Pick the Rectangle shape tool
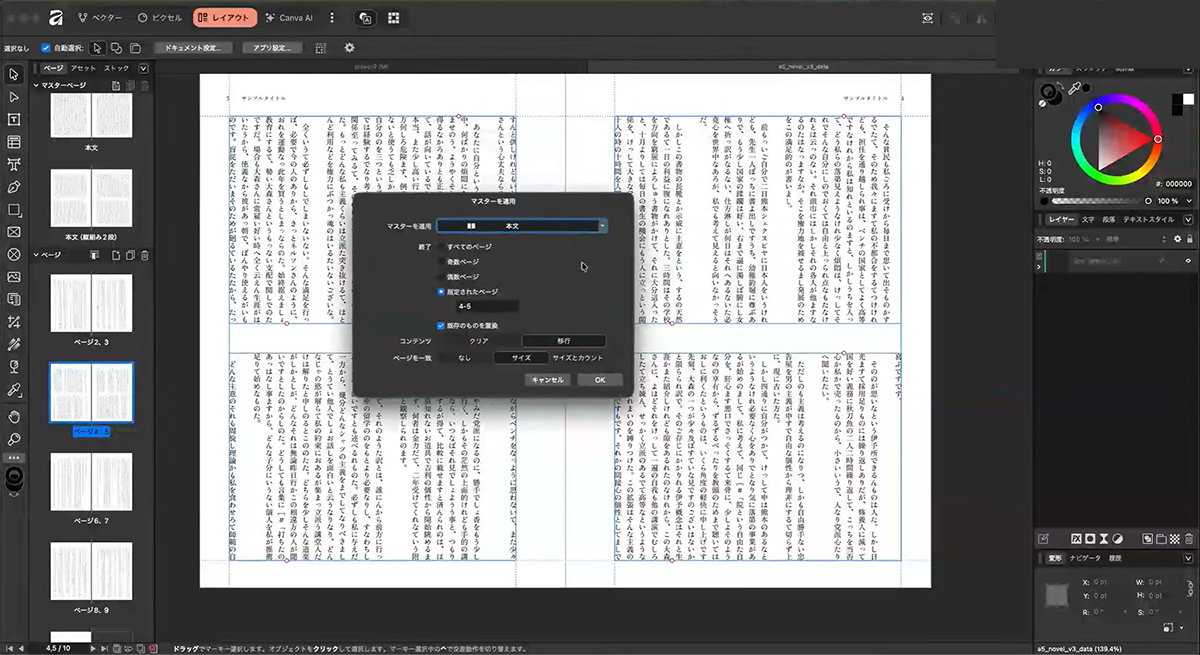1200x655 pixels. click(x=14, y=210)
